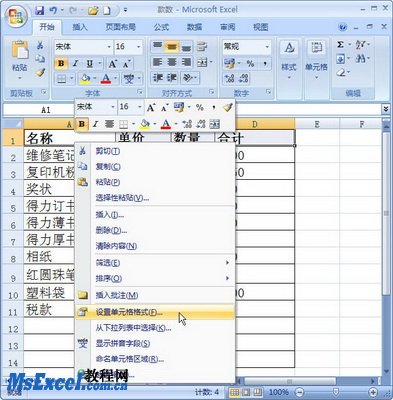Expand 排序(O) submenu in context menu
The image size is (393, 400).
point(155,278)
